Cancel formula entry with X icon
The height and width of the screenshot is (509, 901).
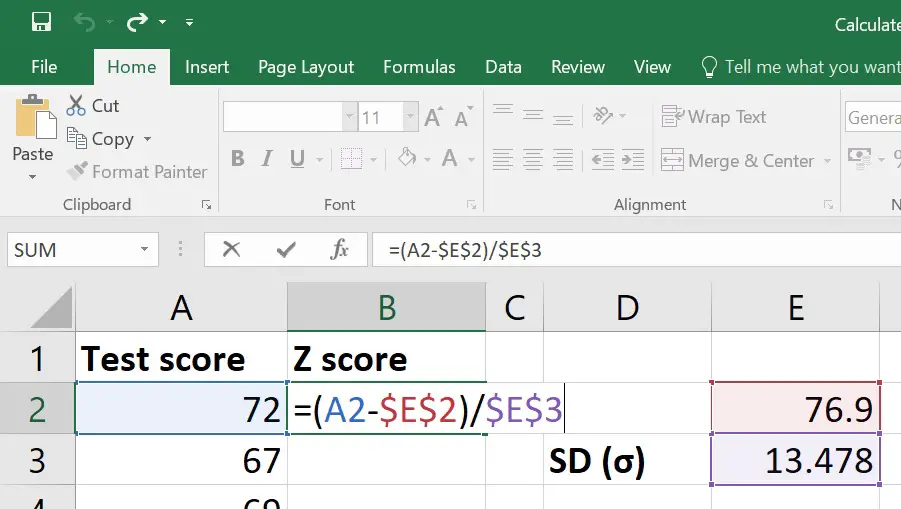point(231,249)
